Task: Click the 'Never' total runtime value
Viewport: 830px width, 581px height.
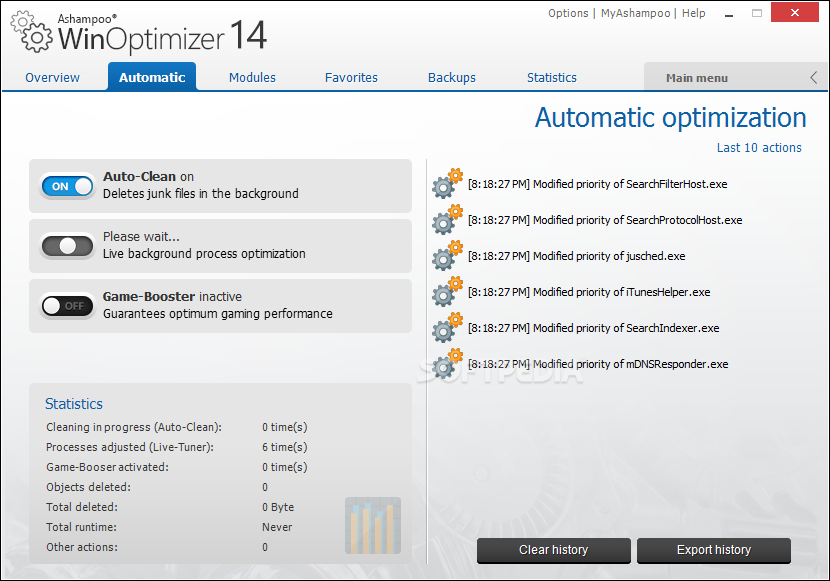Action: click(x=277, y=527)
